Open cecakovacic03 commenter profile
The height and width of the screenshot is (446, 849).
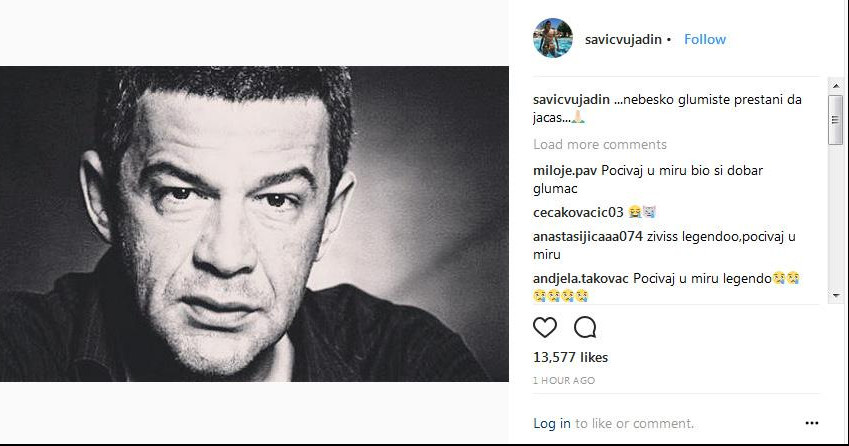[579, 212]
